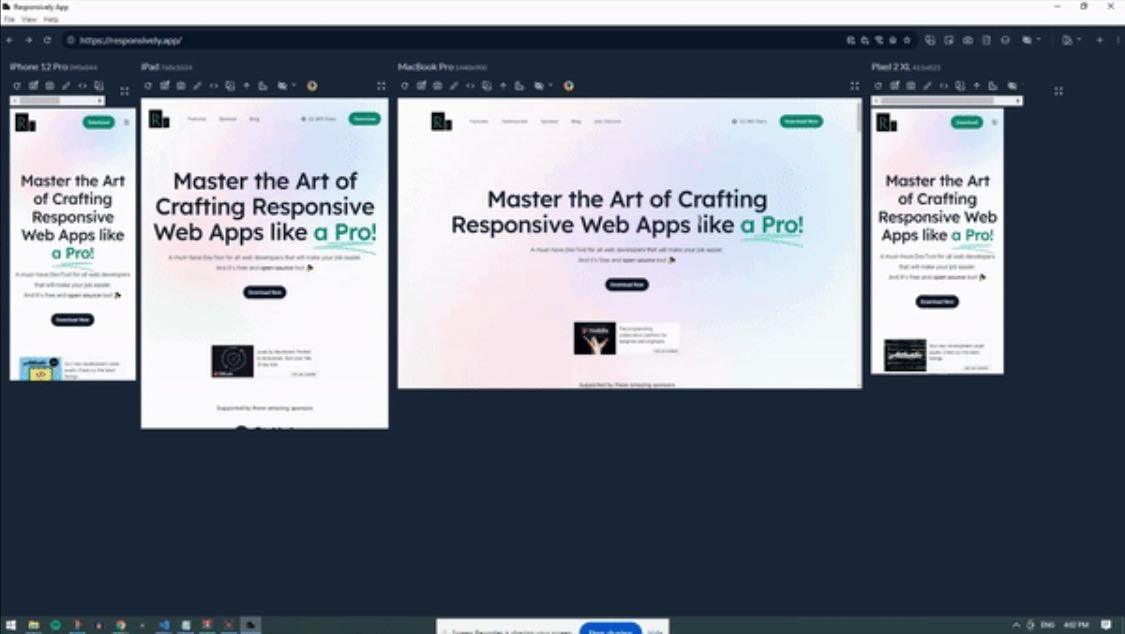
Task: Open the Help menu
Action: (51, 19)
